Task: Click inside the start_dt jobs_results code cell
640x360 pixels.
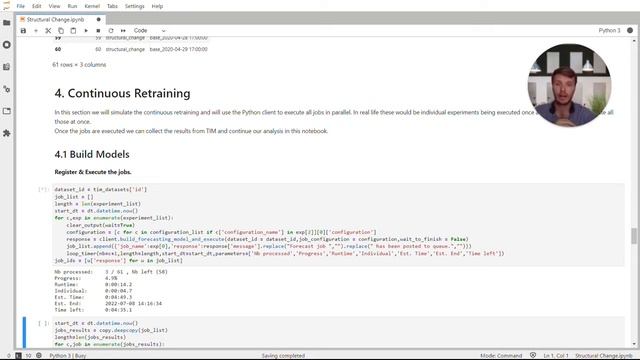Action: (338, 333)
